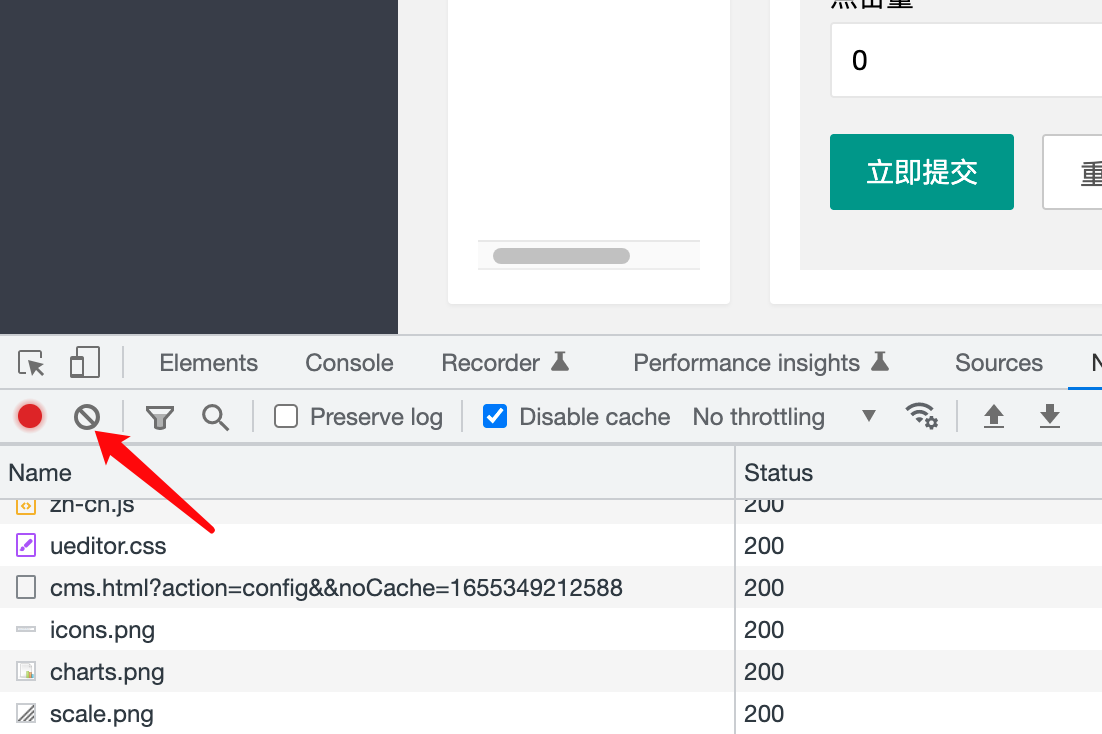1102x734 pixels.
Task: Select the ueditor.css request row
Action: (x=108, y=546)
